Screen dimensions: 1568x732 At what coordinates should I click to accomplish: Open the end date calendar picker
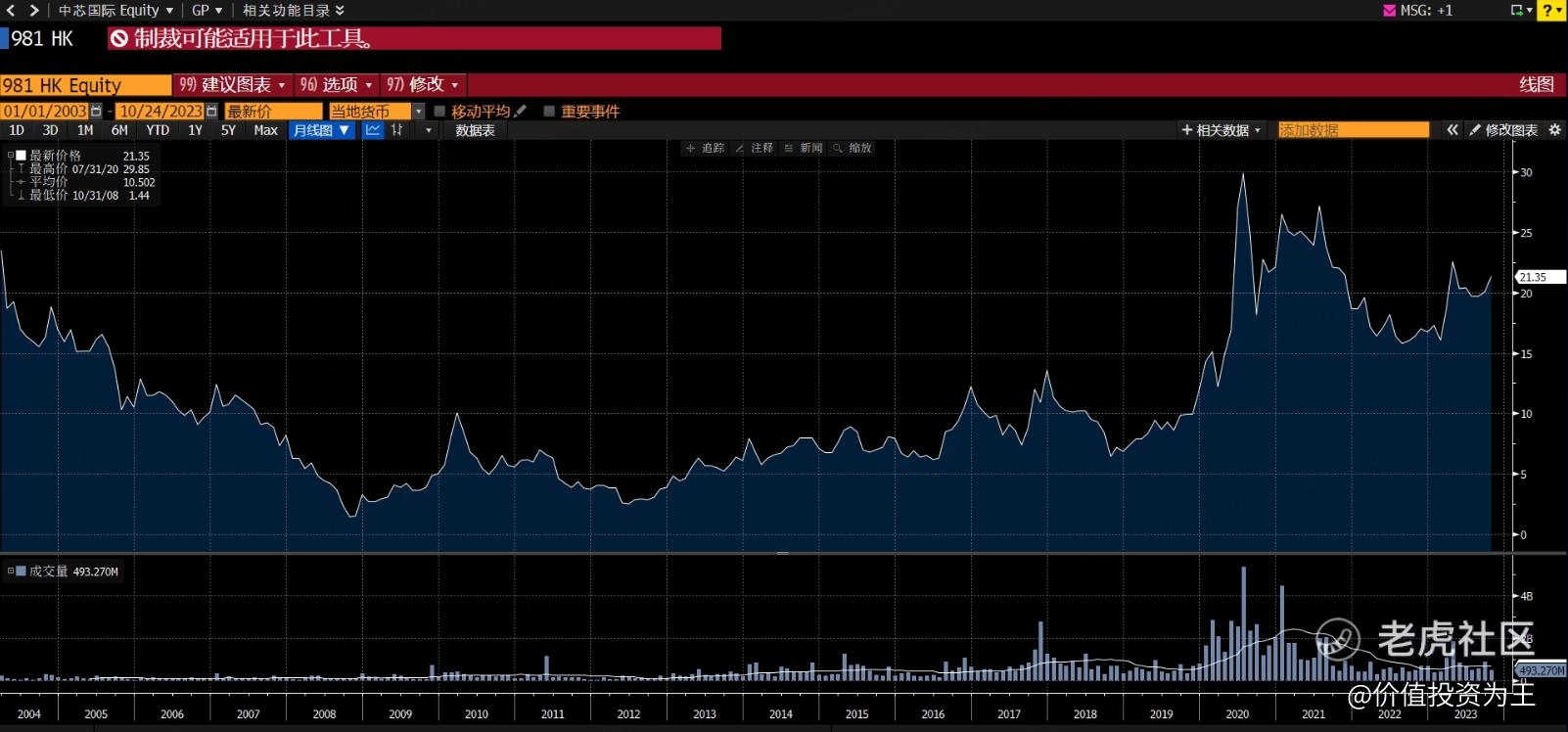coord(211,112)
